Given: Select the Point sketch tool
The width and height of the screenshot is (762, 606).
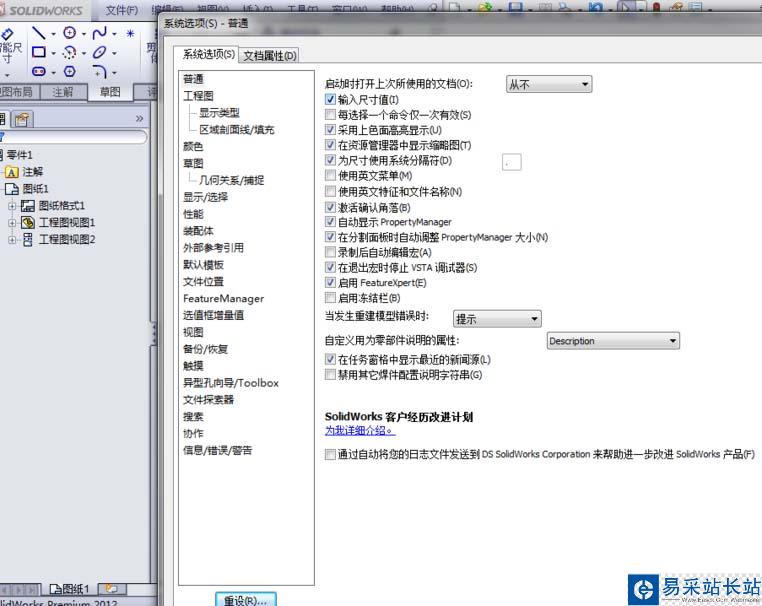Looking at the screenshot, I should (x=130, y=33).
